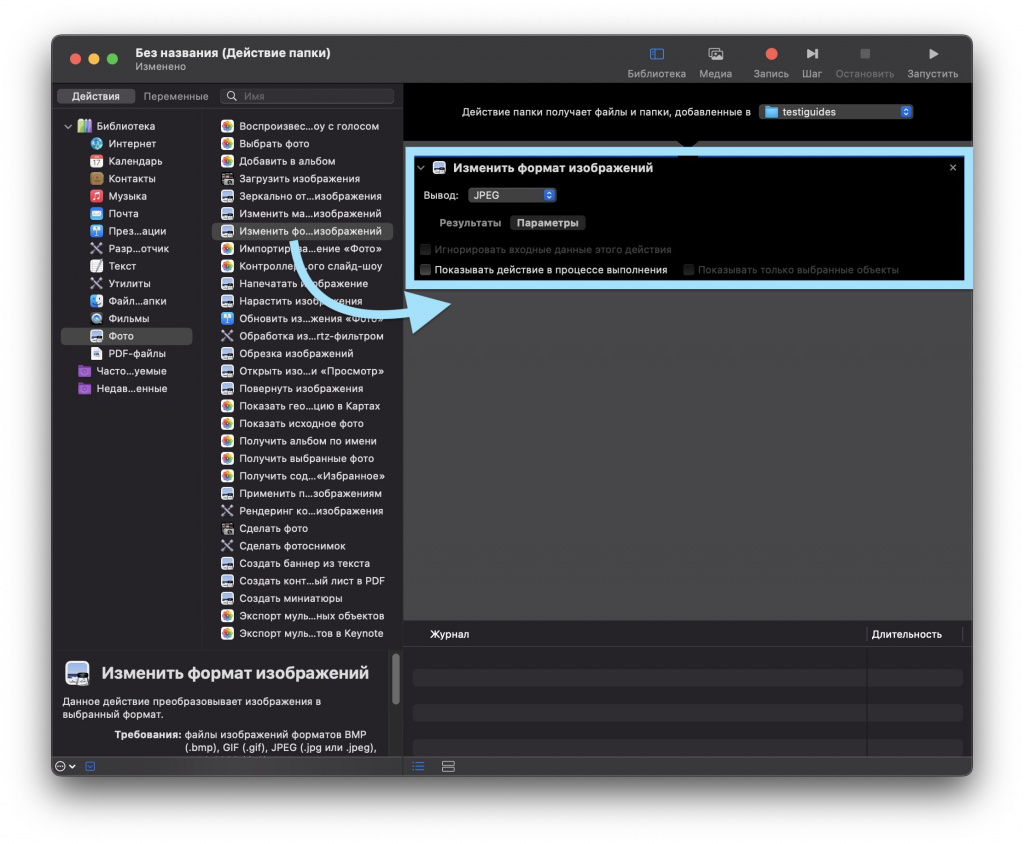This screenshot has width=1024, height=844.
Task: Toggle the 'Ignore this action's input' checkbox
Action: click(426, 250)
